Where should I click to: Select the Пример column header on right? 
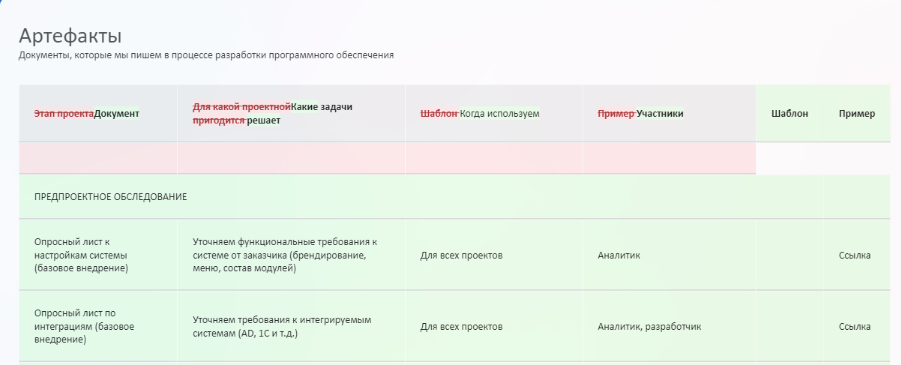click(857, 113)
